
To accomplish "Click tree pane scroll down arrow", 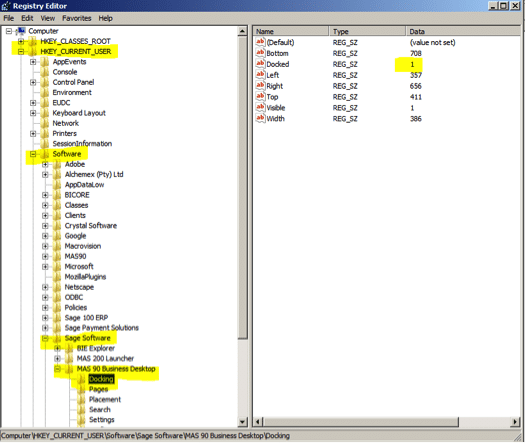I will pos(243,422).
